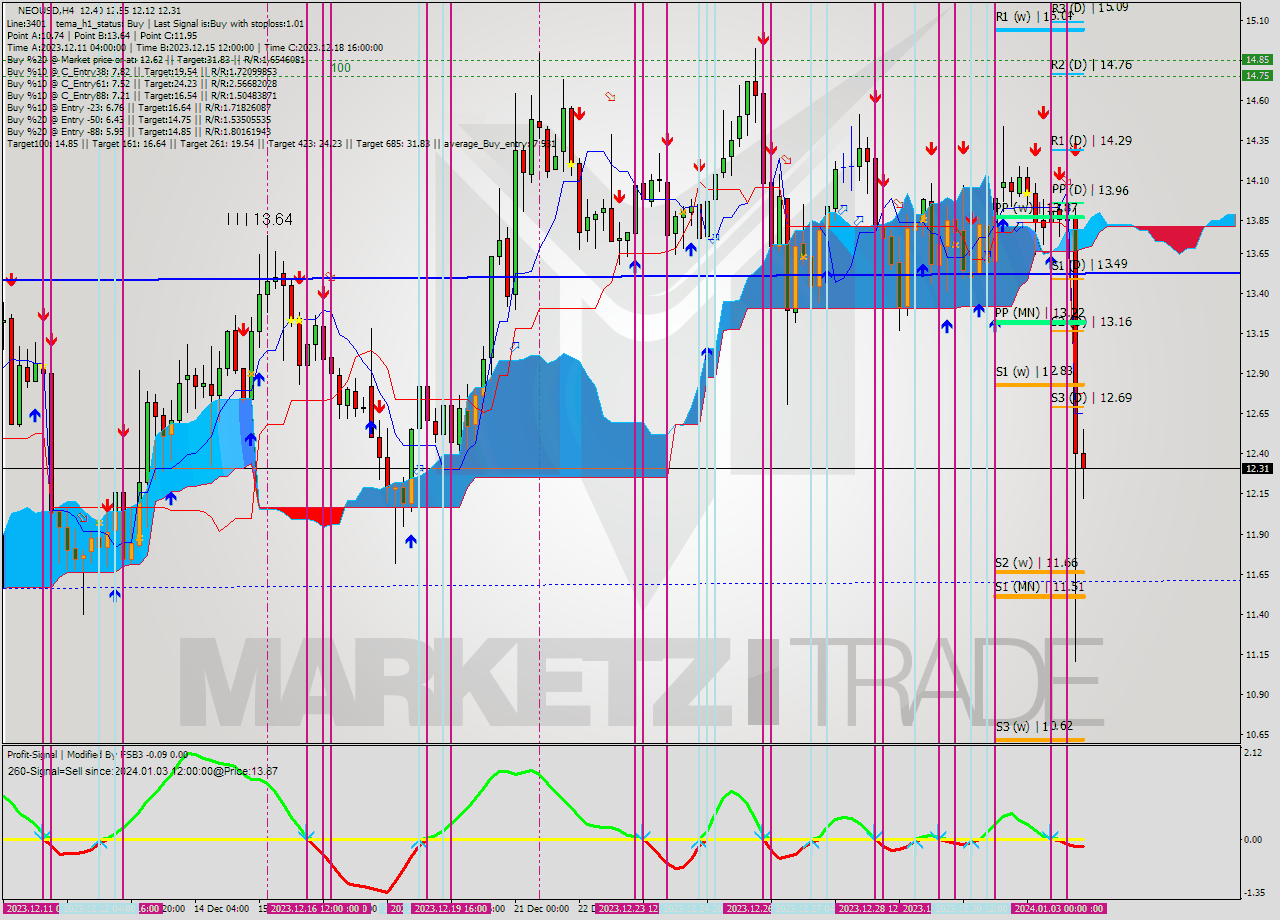
Task: Click the green 14.75 price tag on axis
Action: [x=1256, y=75]
